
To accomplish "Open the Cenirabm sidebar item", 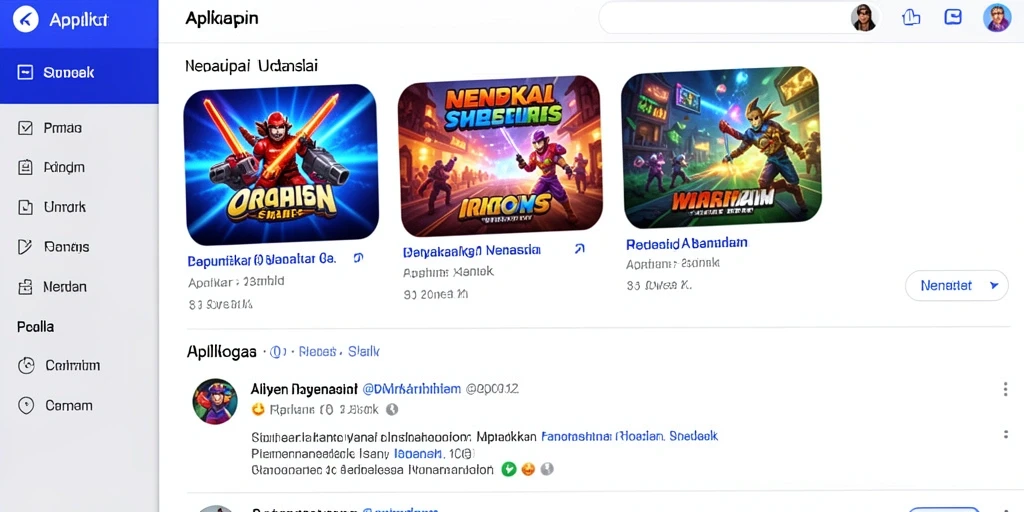I will point(72,366).
